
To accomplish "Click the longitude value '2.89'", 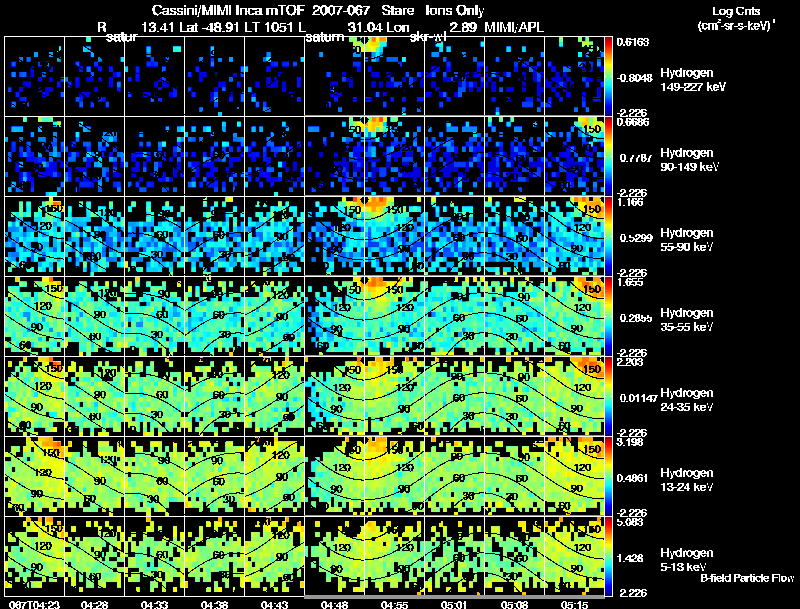I will pos(463,27).
